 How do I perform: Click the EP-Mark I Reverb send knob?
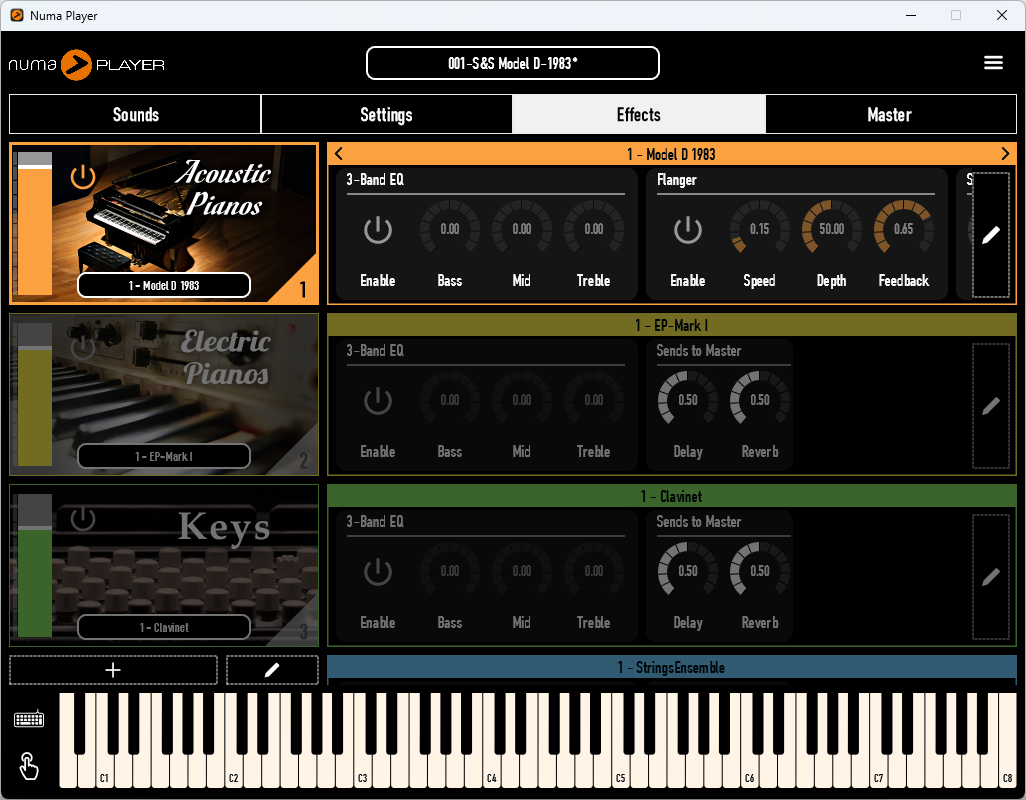tap(760, 399)
